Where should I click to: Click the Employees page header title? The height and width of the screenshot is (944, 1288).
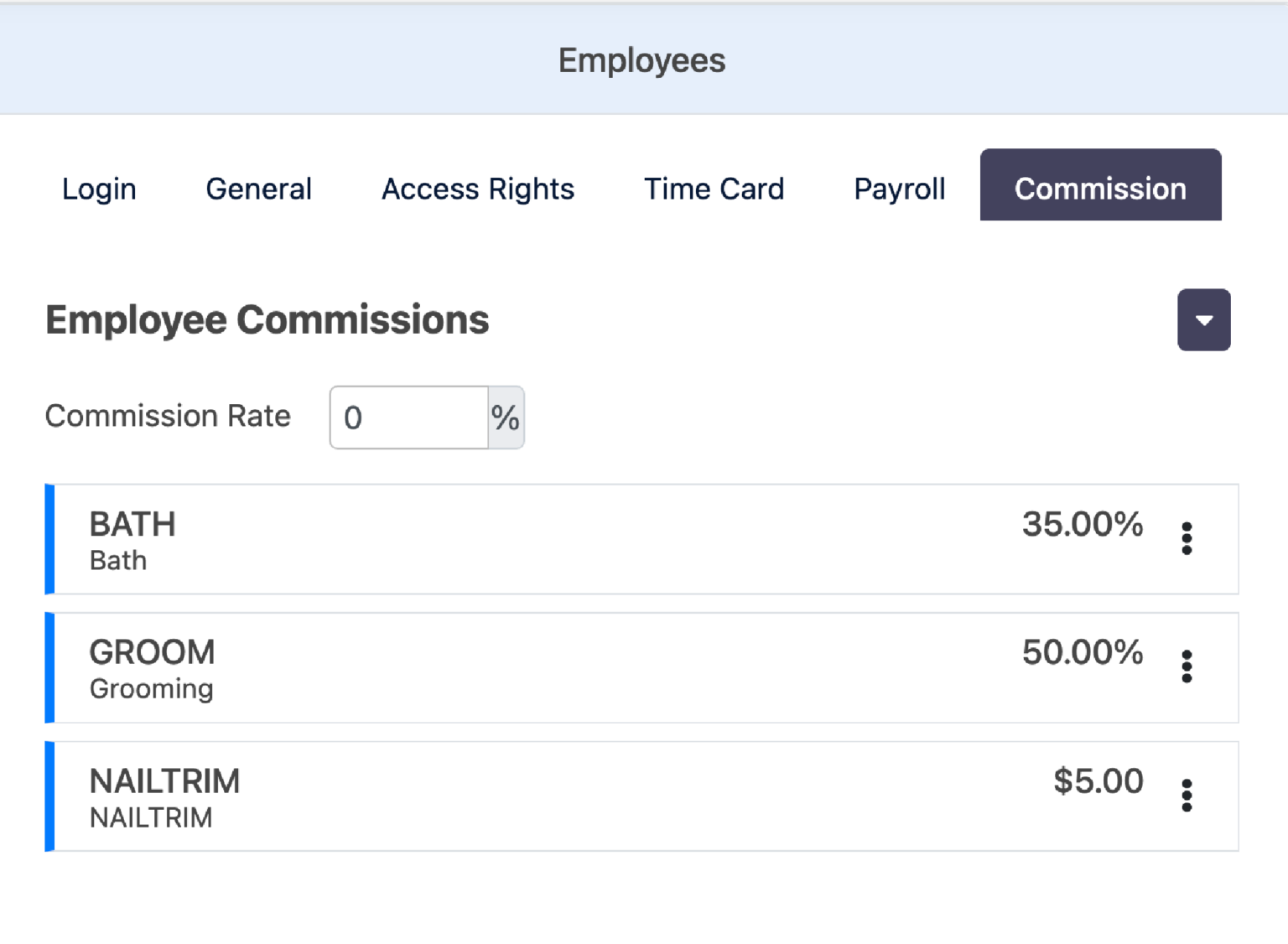click(x=642, y=60)
